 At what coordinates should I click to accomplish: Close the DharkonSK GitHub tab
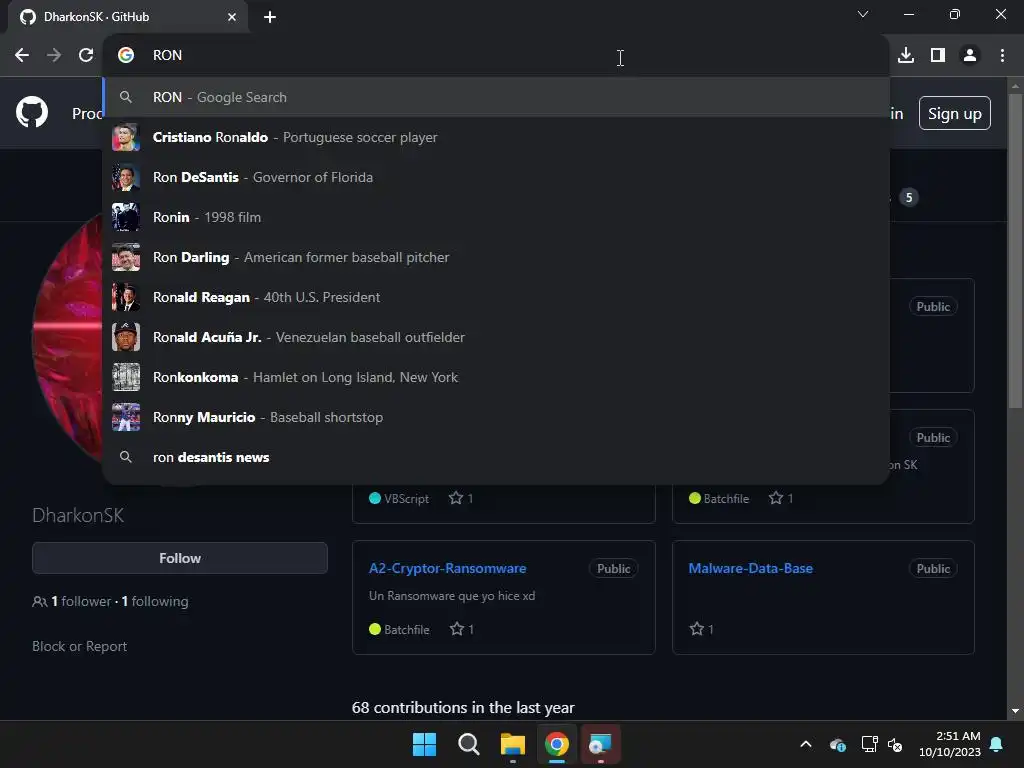232,17
